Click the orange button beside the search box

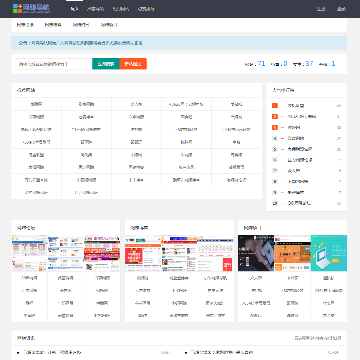[133, 64]
